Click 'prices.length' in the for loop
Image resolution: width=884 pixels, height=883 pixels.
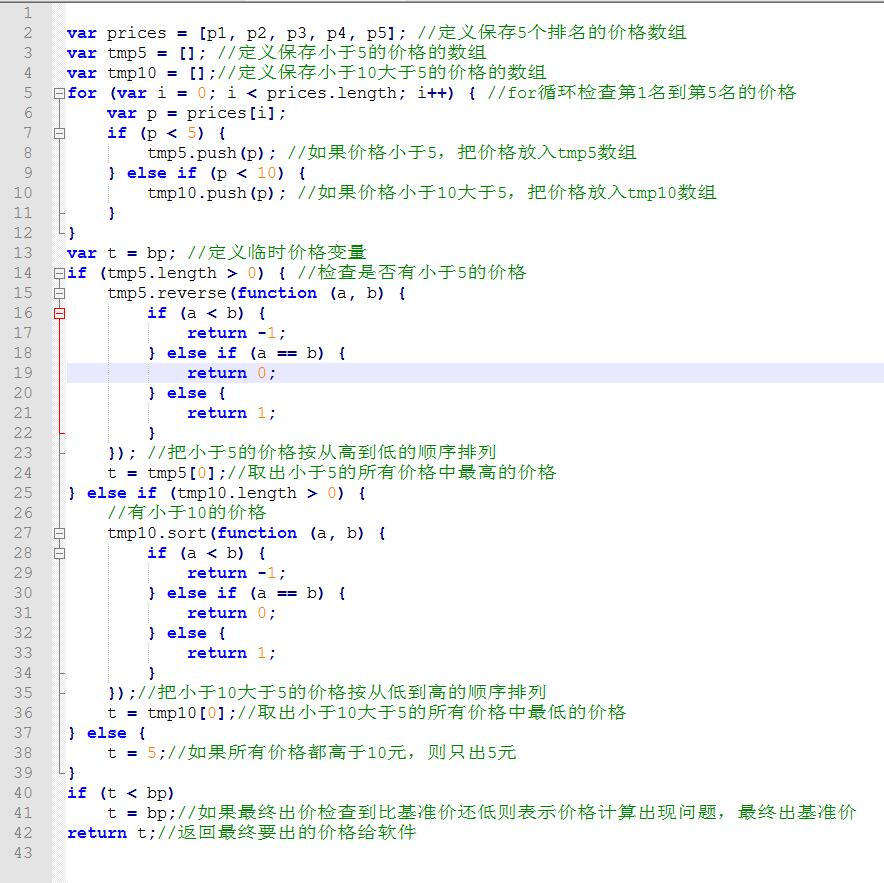click(331, 93)
